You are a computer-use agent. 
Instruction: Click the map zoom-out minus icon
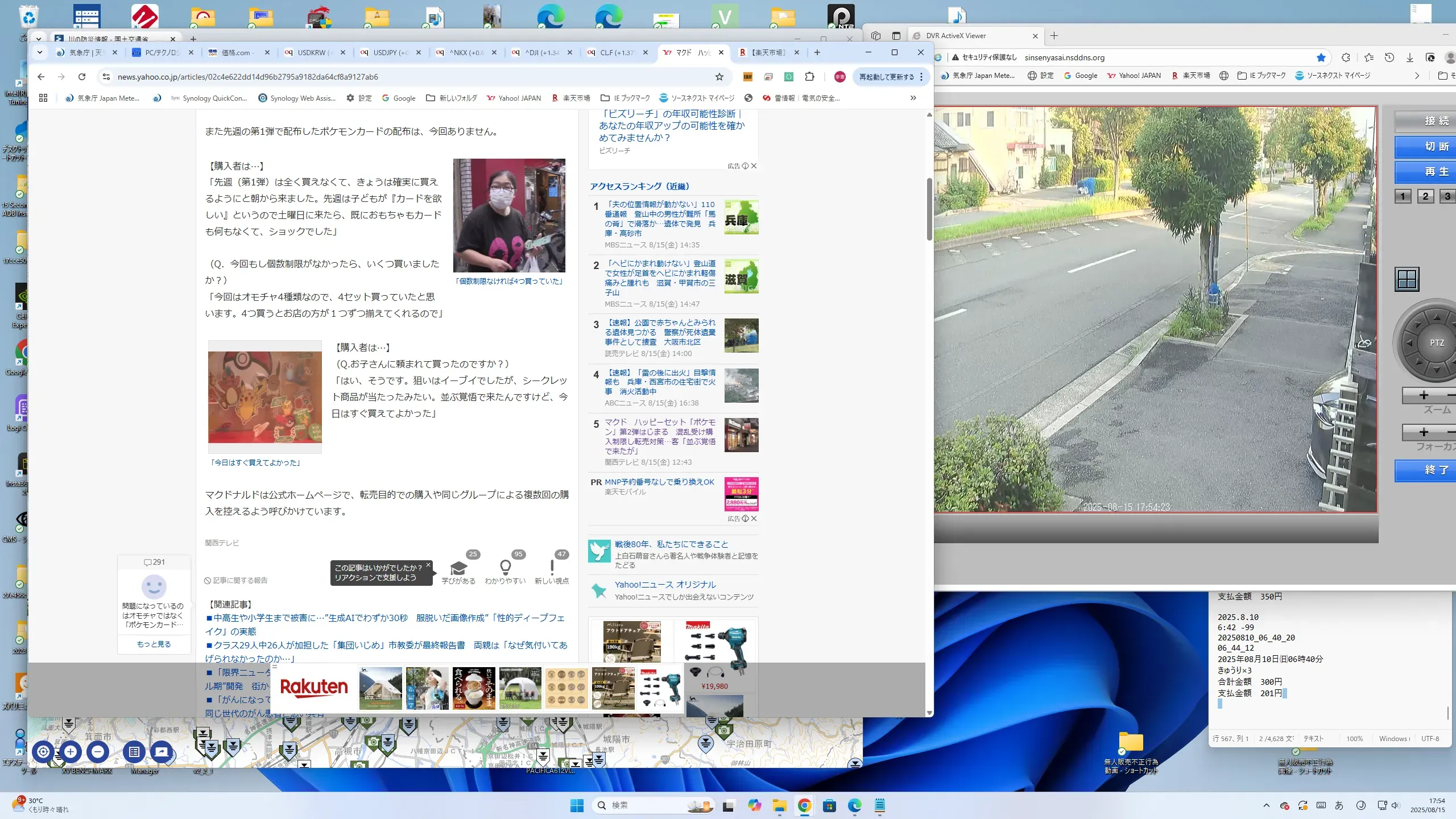(98, 751)
